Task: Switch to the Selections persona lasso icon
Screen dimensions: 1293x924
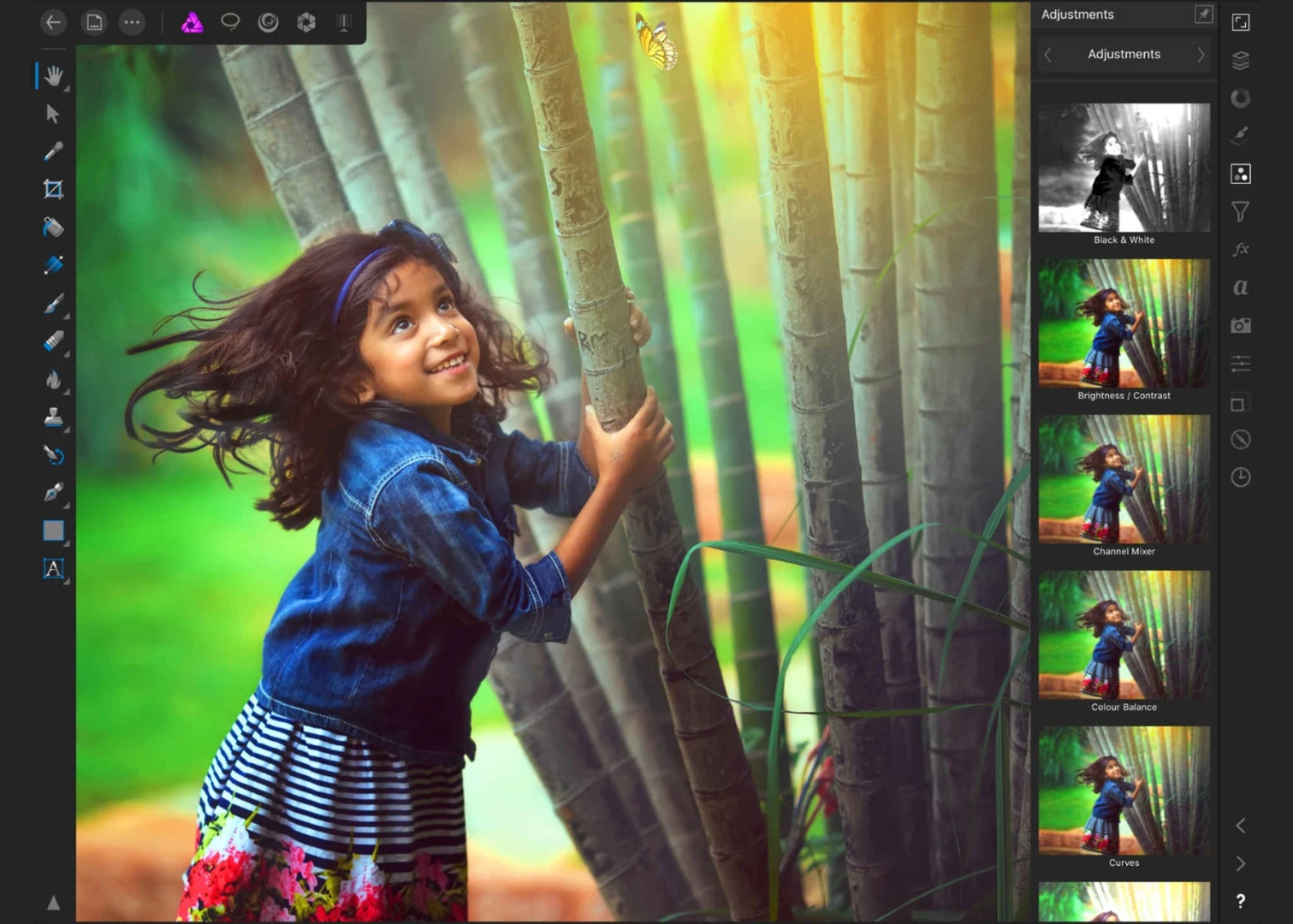Action: (x=230, y=22)
